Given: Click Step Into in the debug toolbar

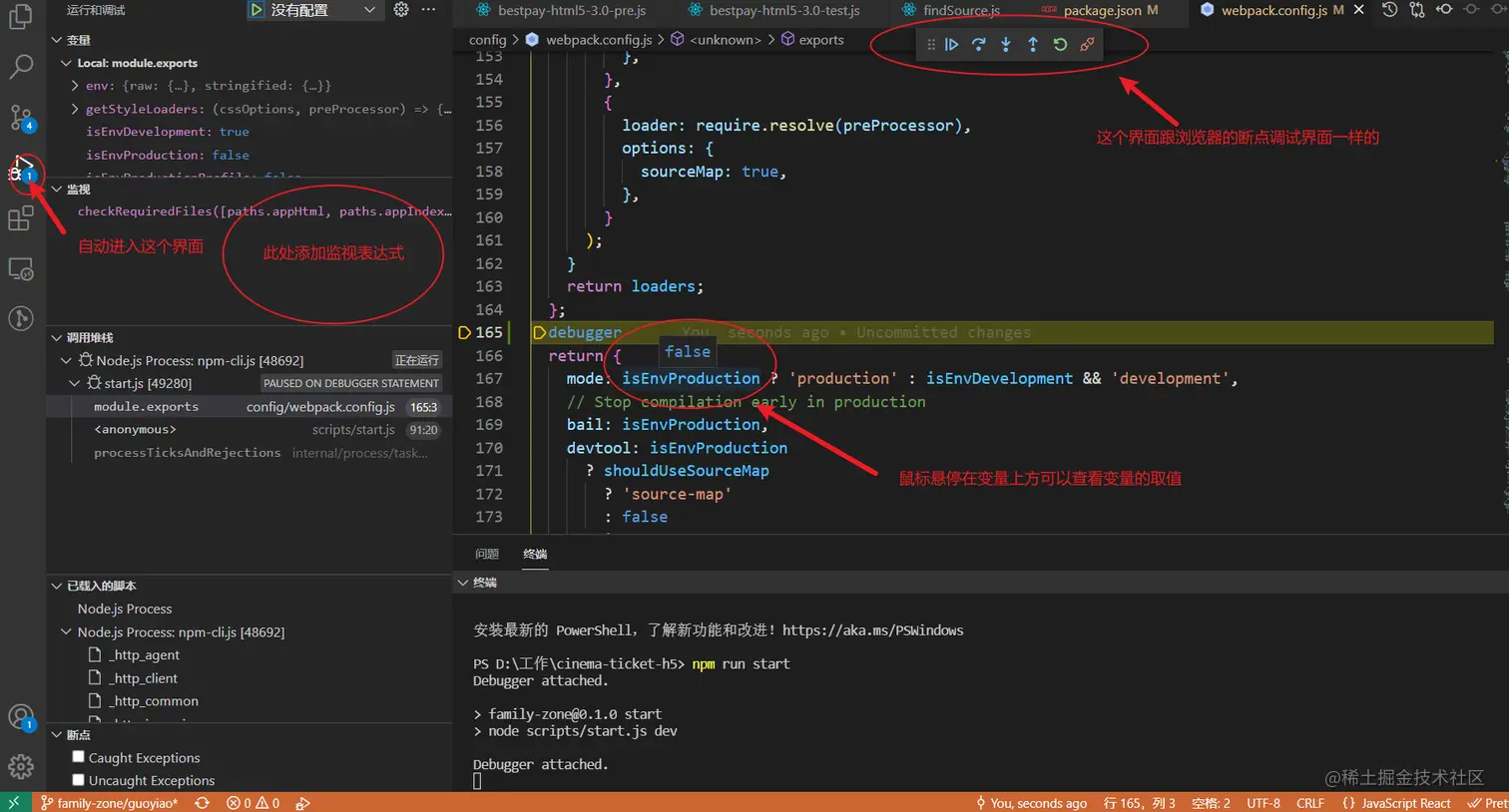Looking at the screenshot, I should tap(1005, 44).
